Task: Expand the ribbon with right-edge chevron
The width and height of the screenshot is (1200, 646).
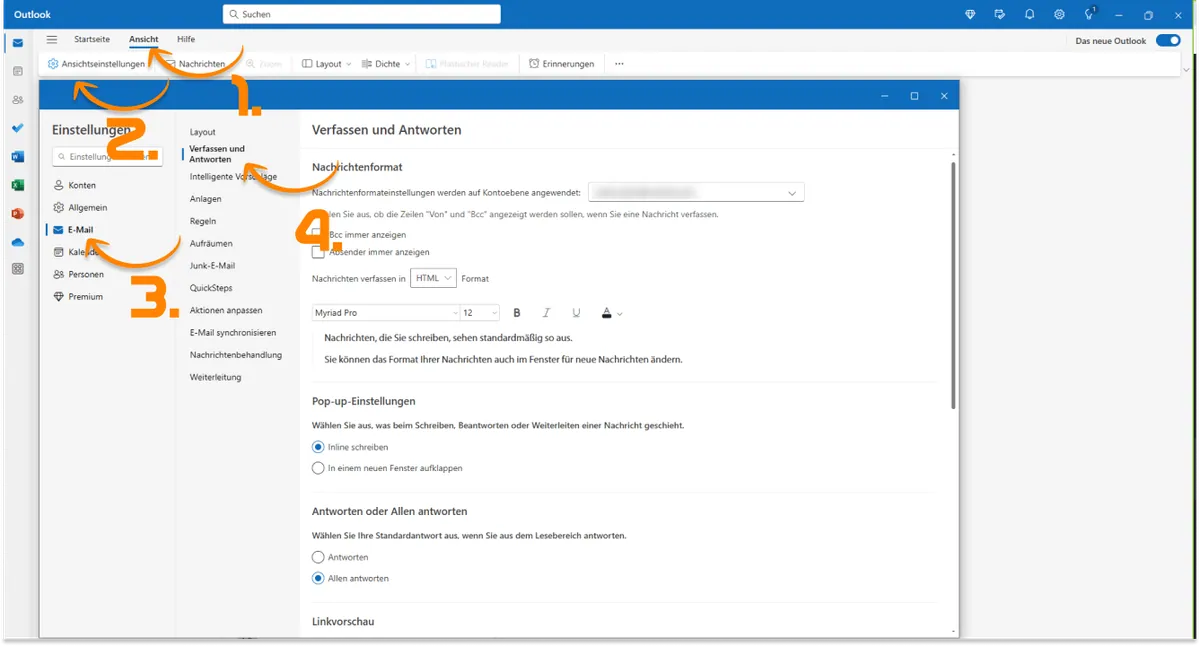Action: point(1187,70)
